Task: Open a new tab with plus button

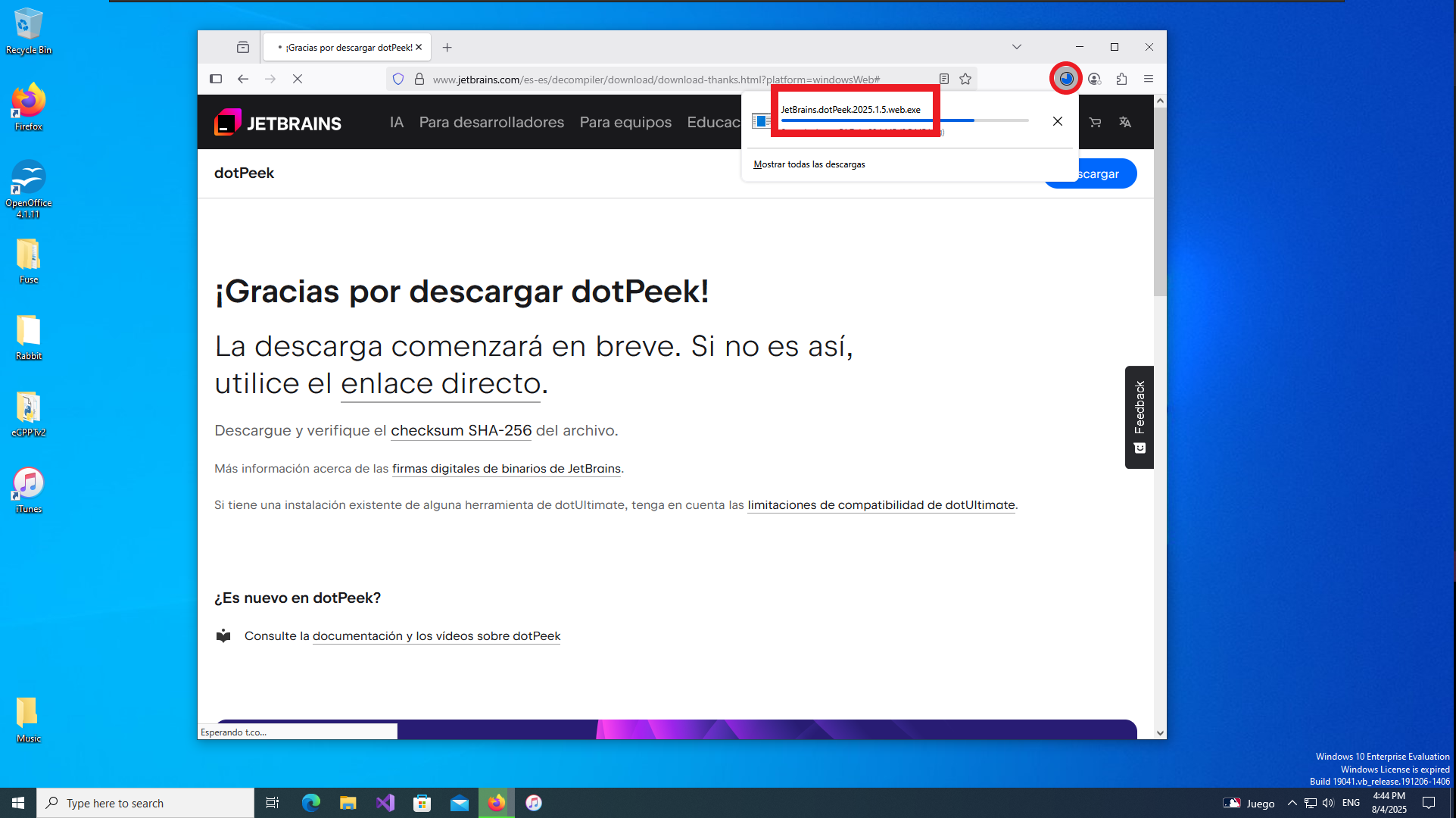Action: [x=447, y=47]
